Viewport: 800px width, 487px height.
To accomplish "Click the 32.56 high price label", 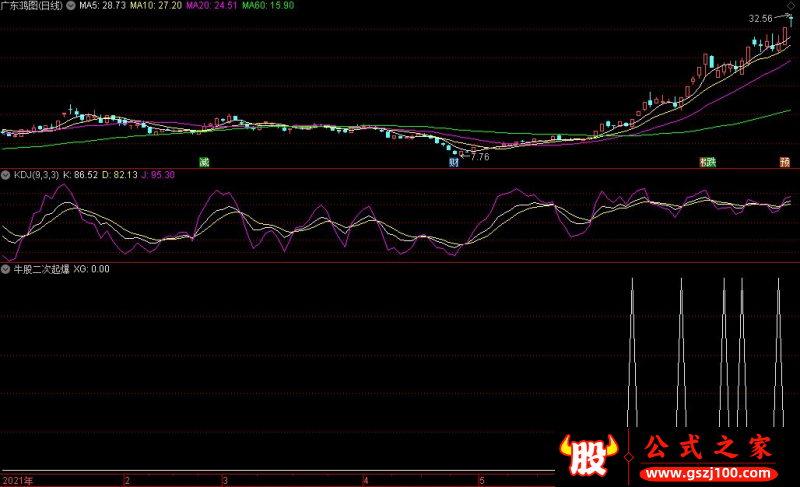I will (761, 19).
